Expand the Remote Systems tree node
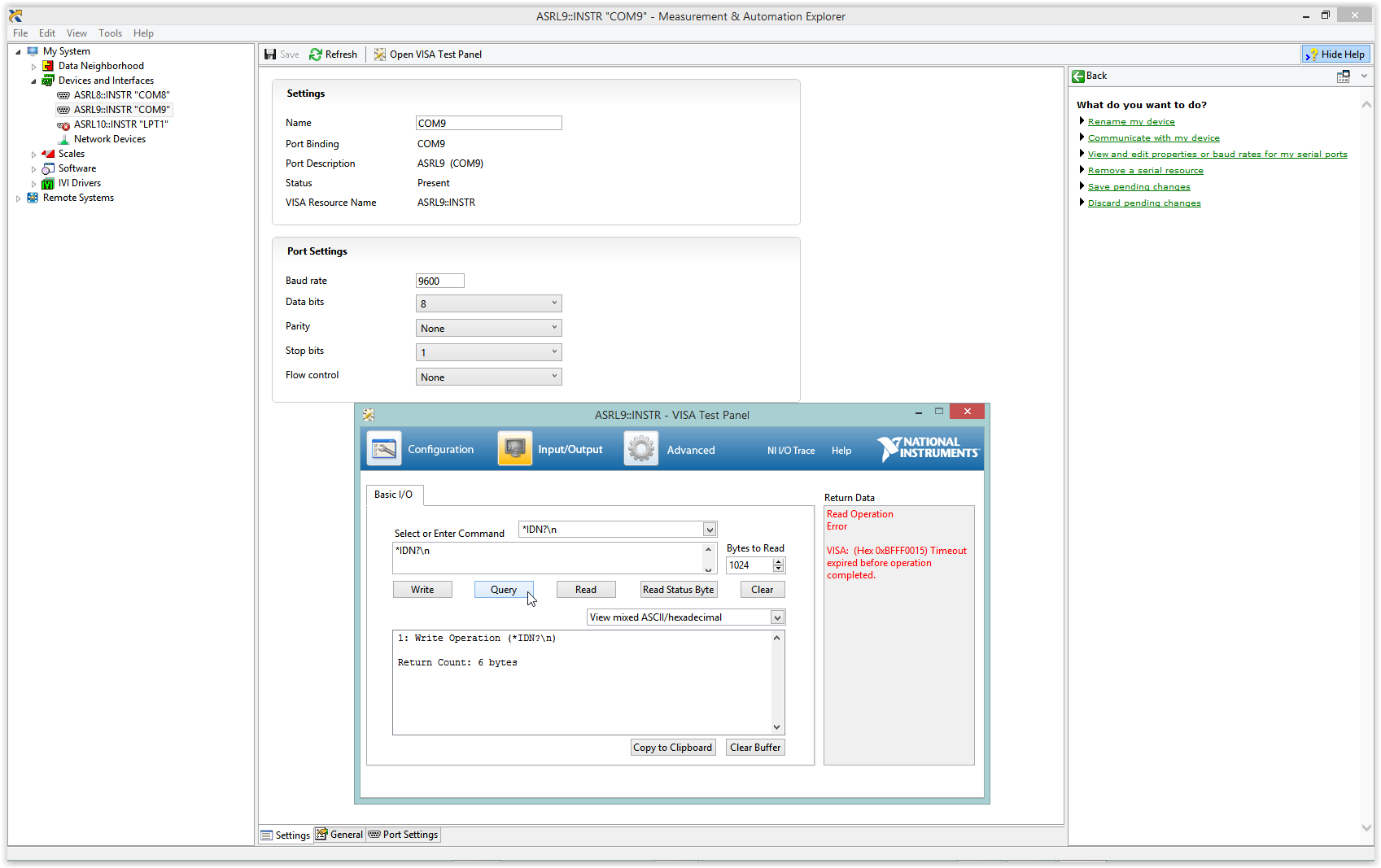 point(18,198)
